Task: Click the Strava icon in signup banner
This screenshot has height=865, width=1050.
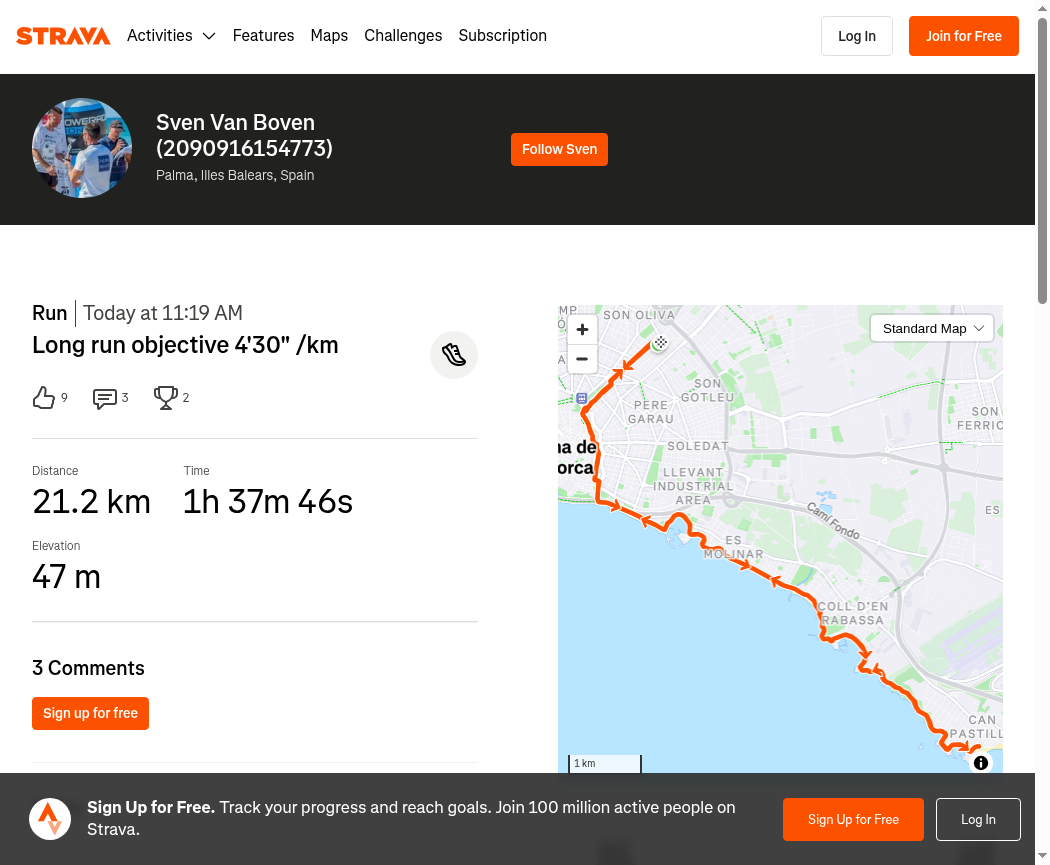Action: (50, 819)
